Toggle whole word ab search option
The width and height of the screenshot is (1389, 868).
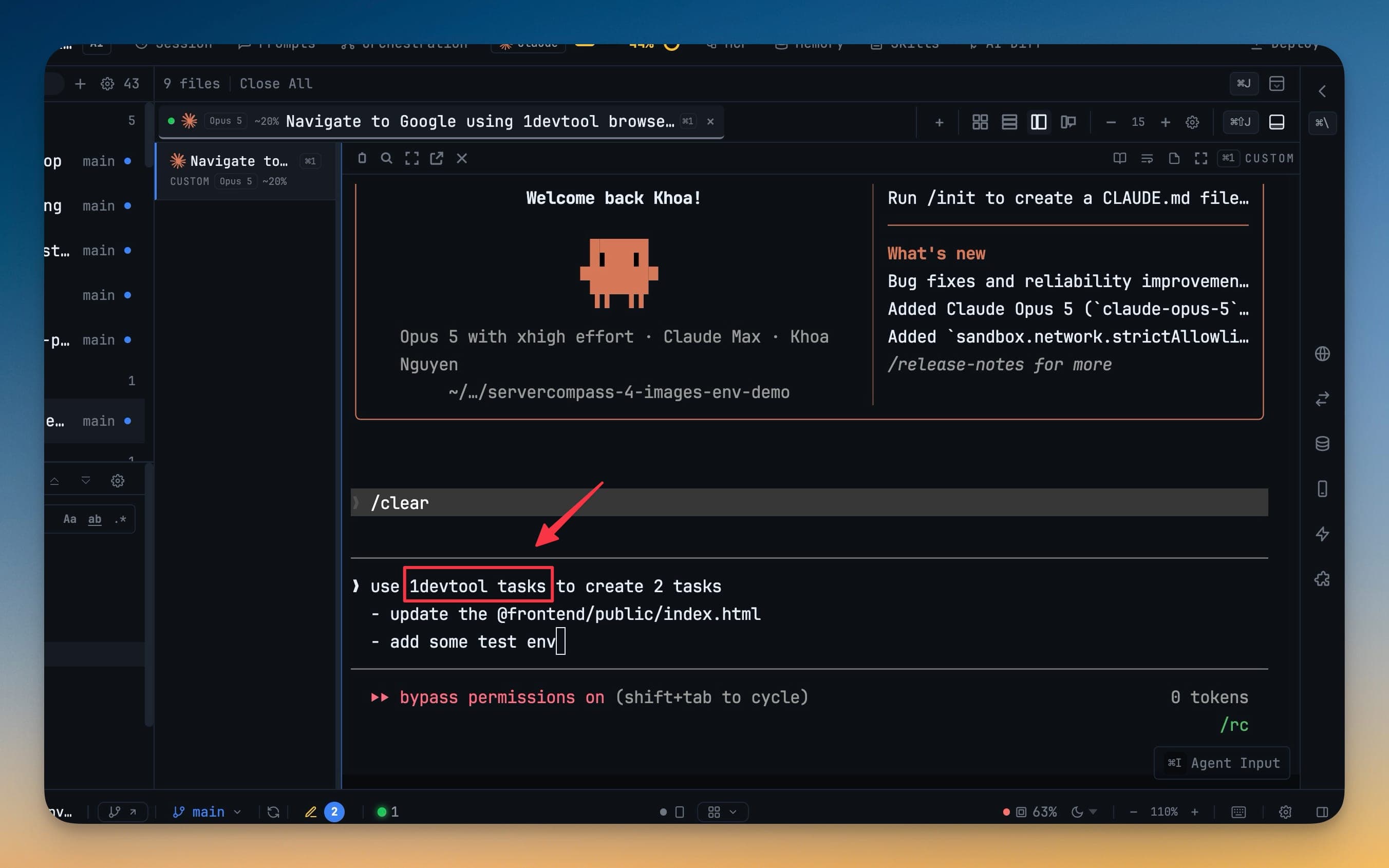[95, 519]
